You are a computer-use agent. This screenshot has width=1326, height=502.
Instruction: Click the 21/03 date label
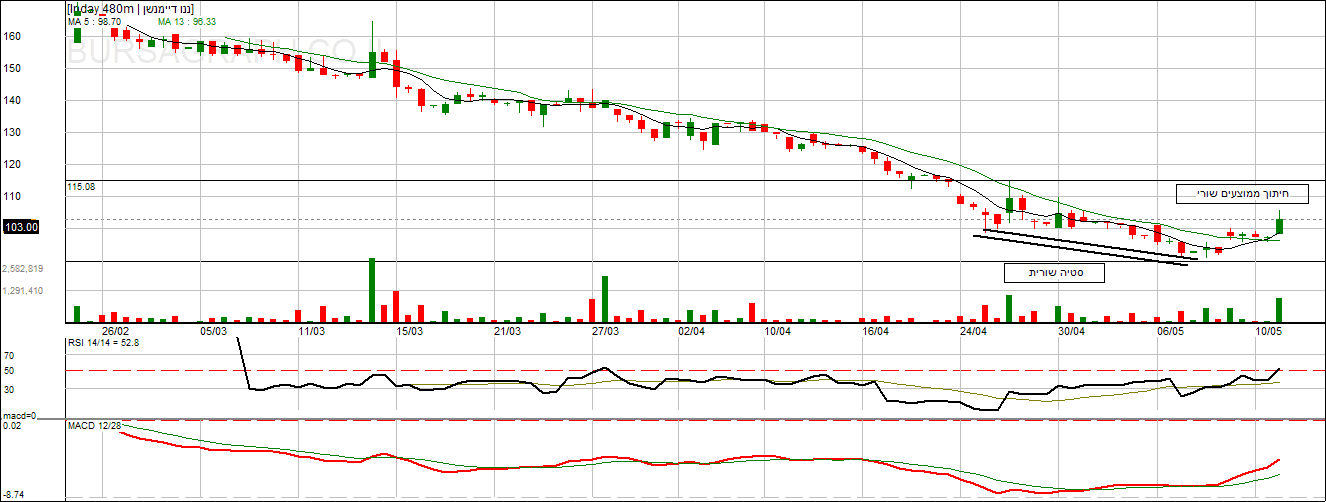(x=507, y=330)
